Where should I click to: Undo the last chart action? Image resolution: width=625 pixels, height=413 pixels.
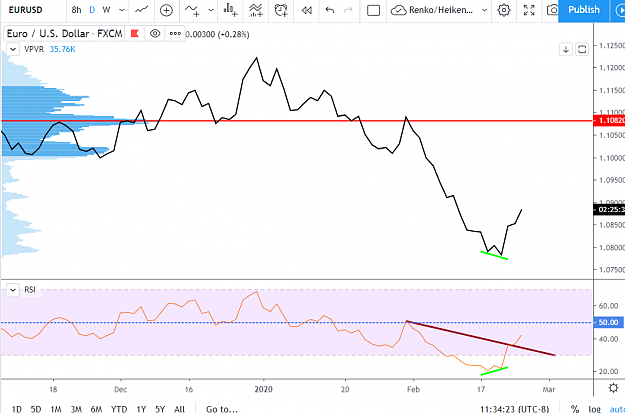point(330,10)
